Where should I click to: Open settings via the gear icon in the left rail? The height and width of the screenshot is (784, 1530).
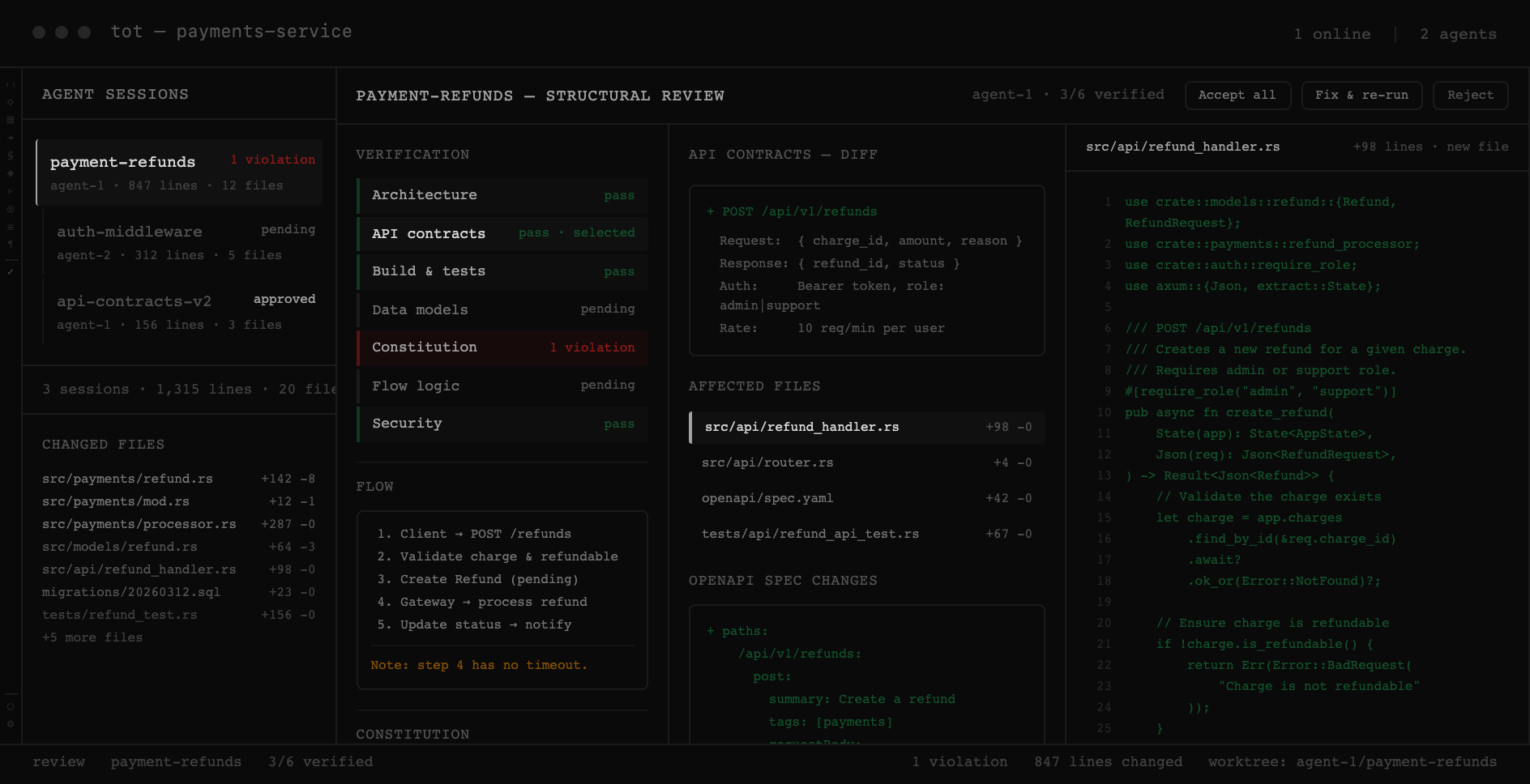11,724
